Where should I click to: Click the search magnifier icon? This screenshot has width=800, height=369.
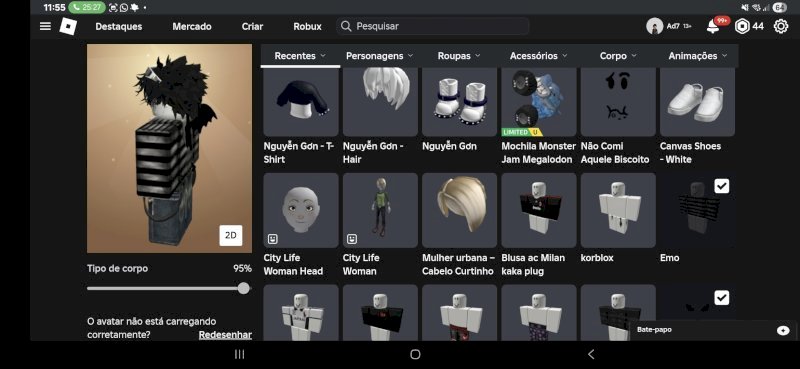tap(346, 26)
